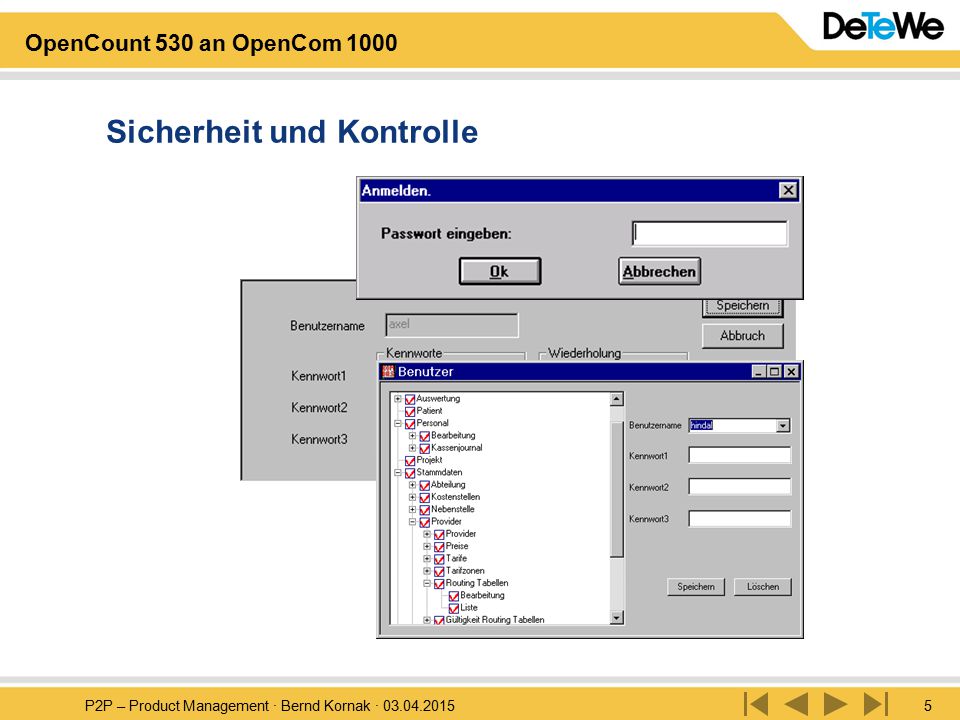Select the Nebenstelle tree label
Image resolution: width=960 pixels, height=720 pixels.
[452, 509]
